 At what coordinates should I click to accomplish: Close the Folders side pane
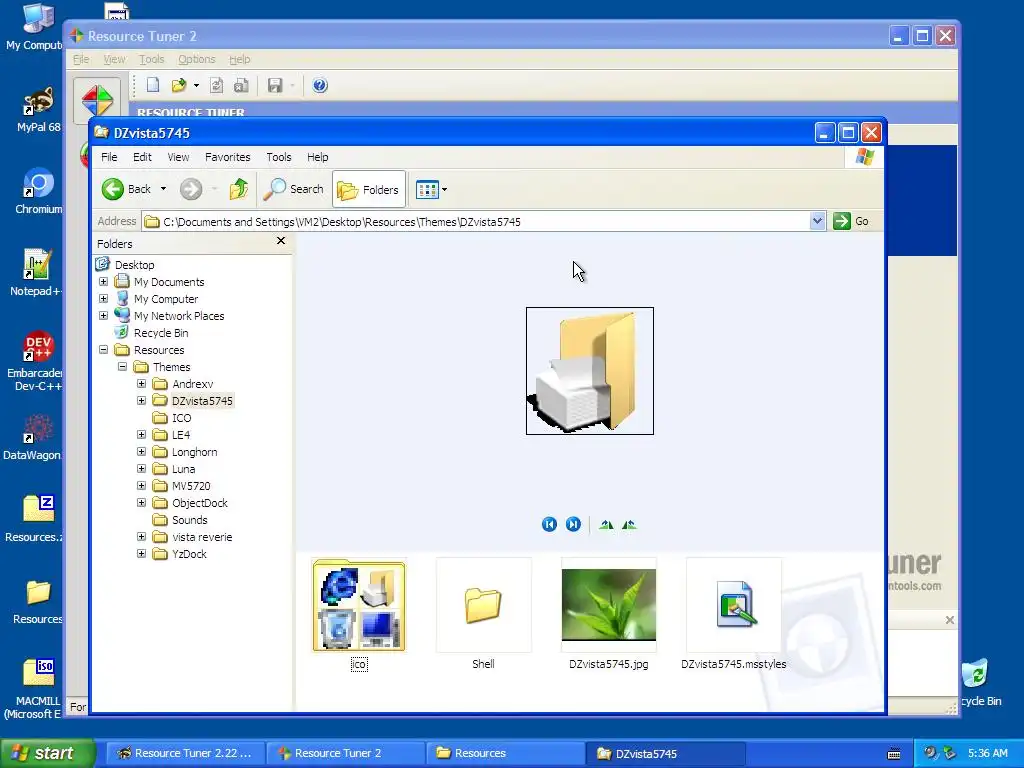[x=281, y=241]
